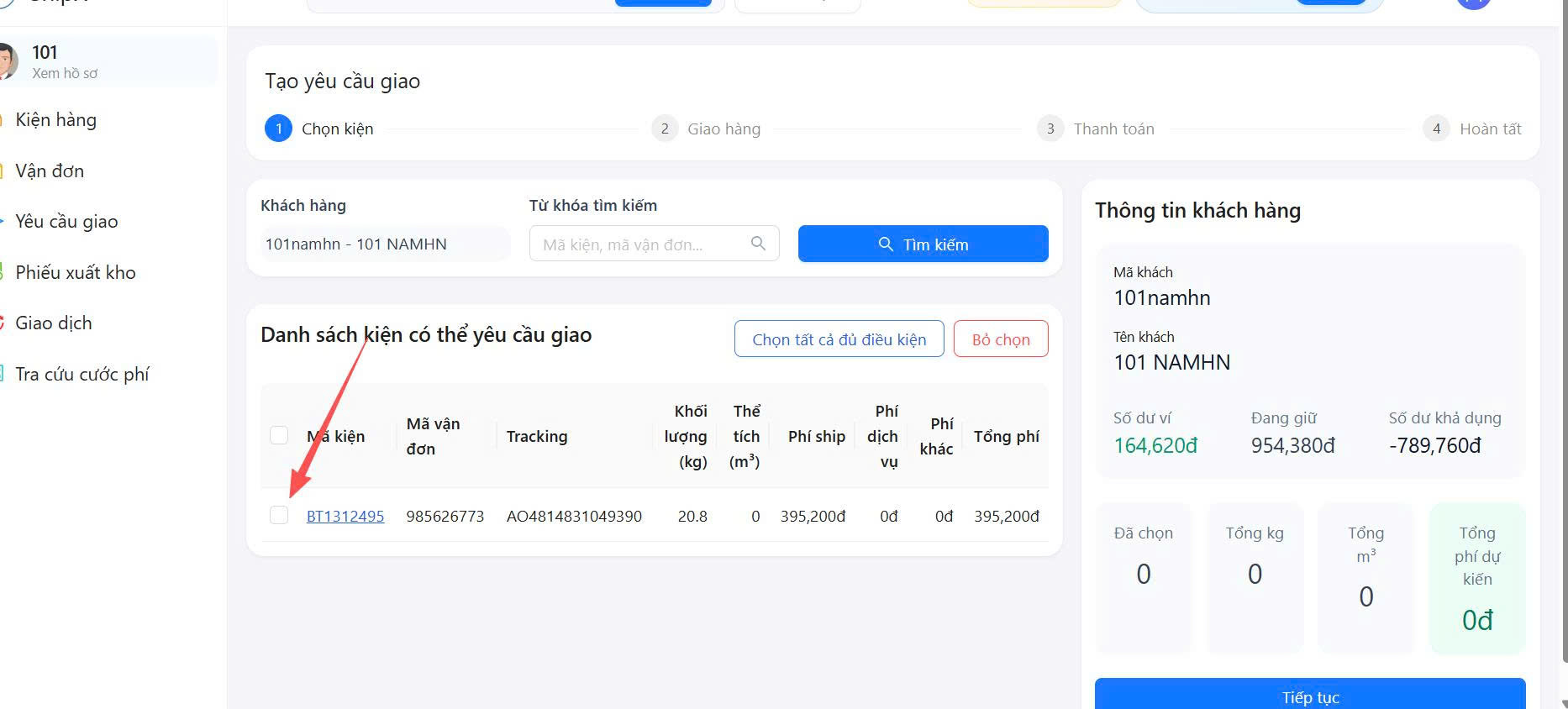Open Kiện hàng in sidebar

click(55, 120)
